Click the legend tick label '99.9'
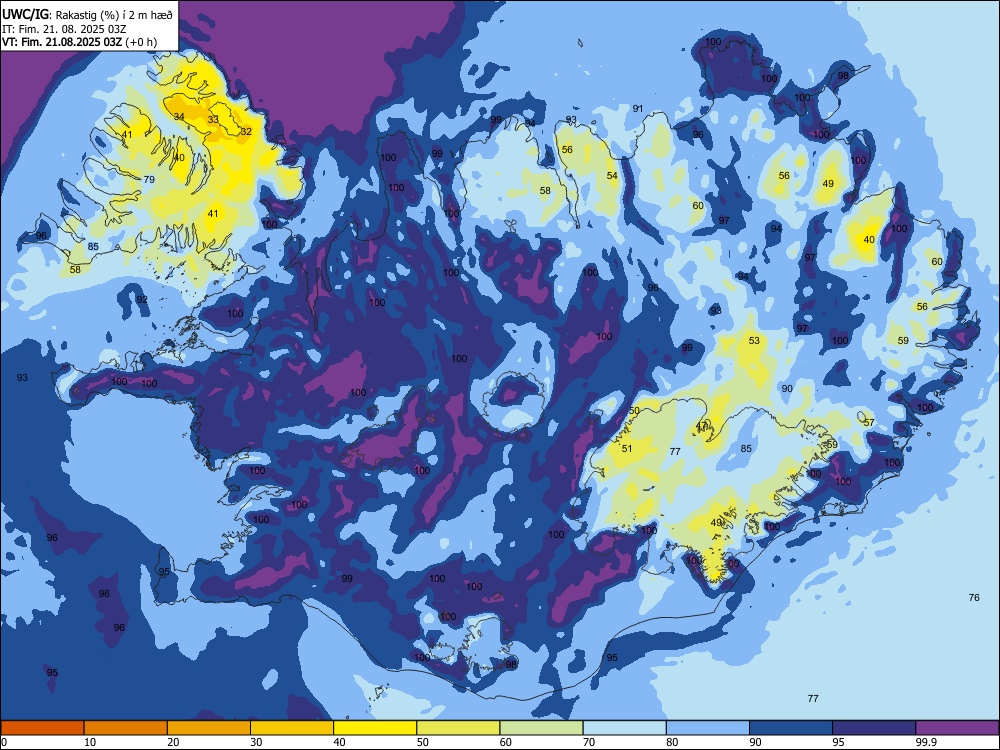This screenshot has width=1000, height=750. 925,742
